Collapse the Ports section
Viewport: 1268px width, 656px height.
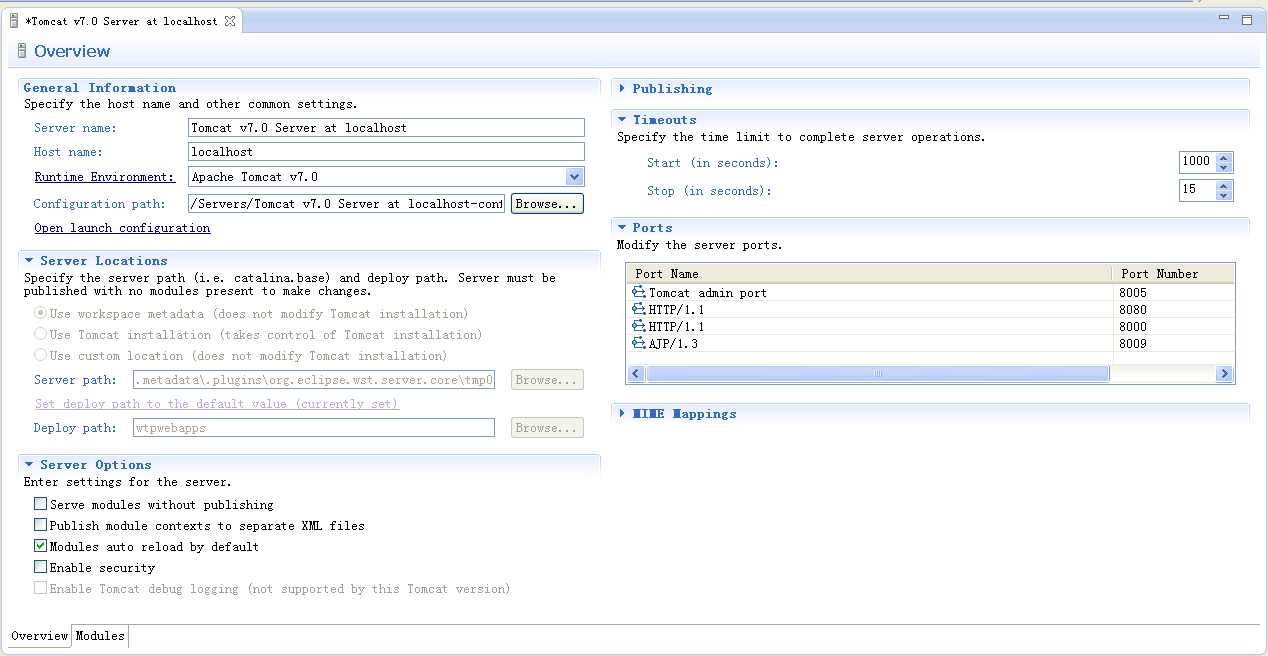pyautogui.click(x=622, y=227)
